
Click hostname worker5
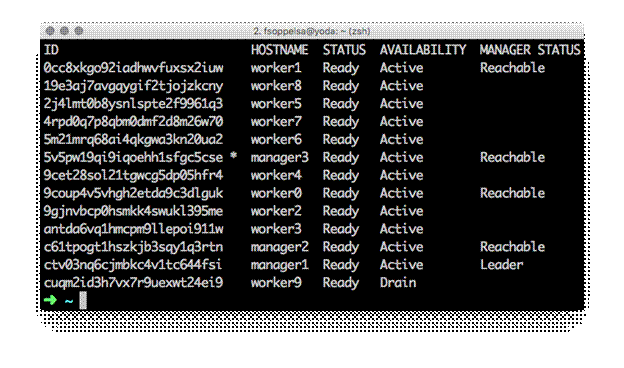pyautogui.click(x=276, y=104)
